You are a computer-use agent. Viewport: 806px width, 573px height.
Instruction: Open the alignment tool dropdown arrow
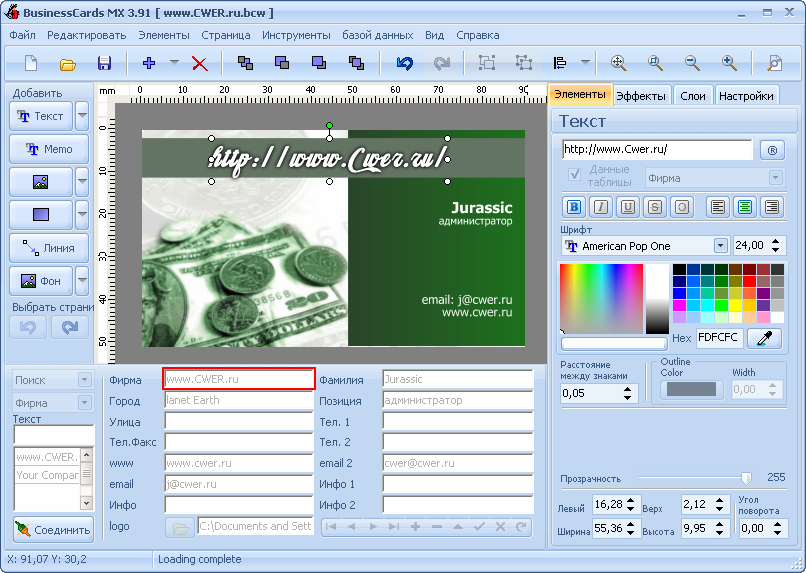(x=585, y=63)
